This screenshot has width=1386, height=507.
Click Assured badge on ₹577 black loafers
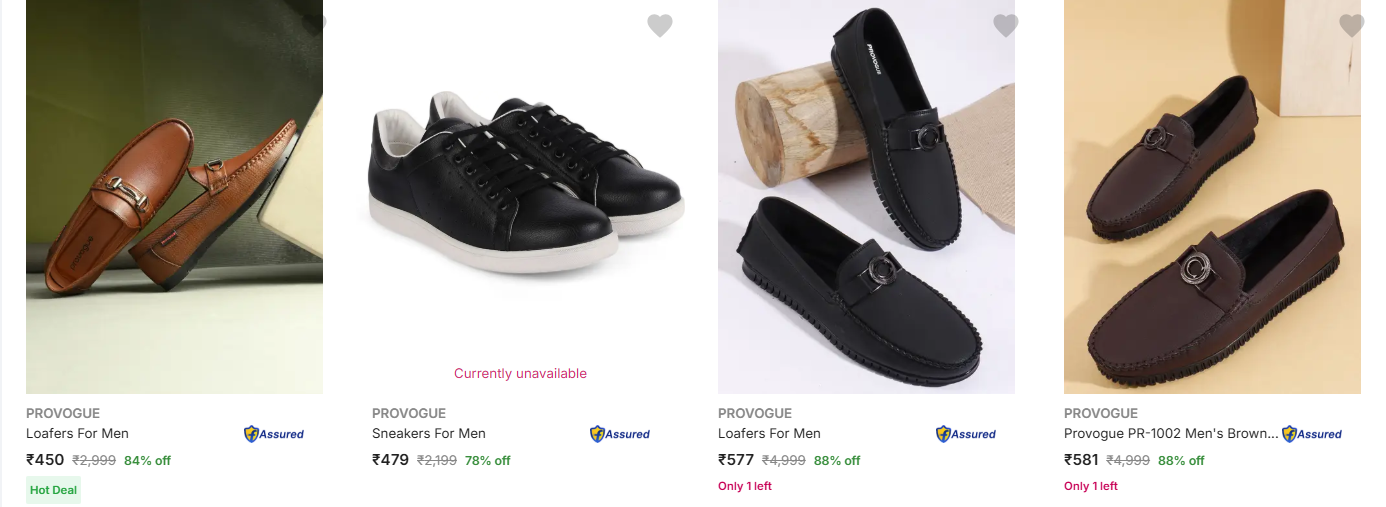pos(966,434)
